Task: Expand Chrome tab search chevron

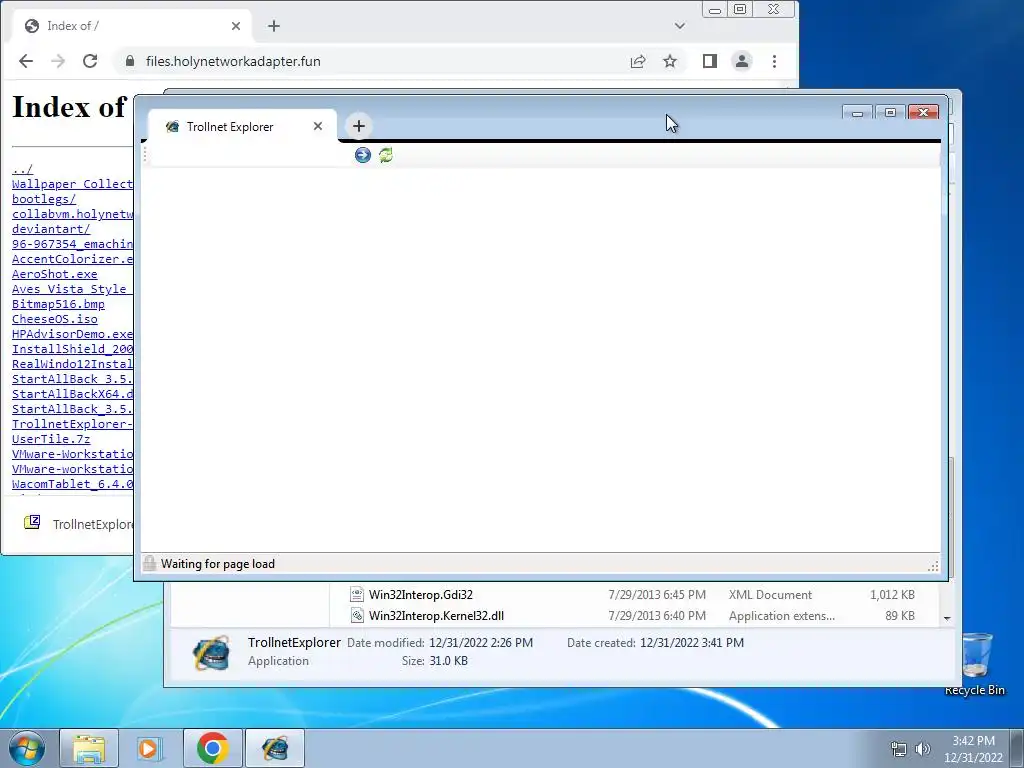Action: pos(680,26)
